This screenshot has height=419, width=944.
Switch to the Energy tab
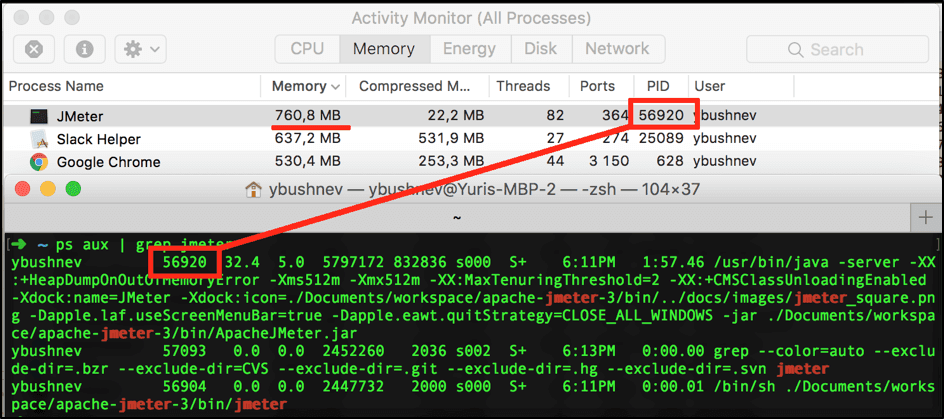tap(469, 49)
